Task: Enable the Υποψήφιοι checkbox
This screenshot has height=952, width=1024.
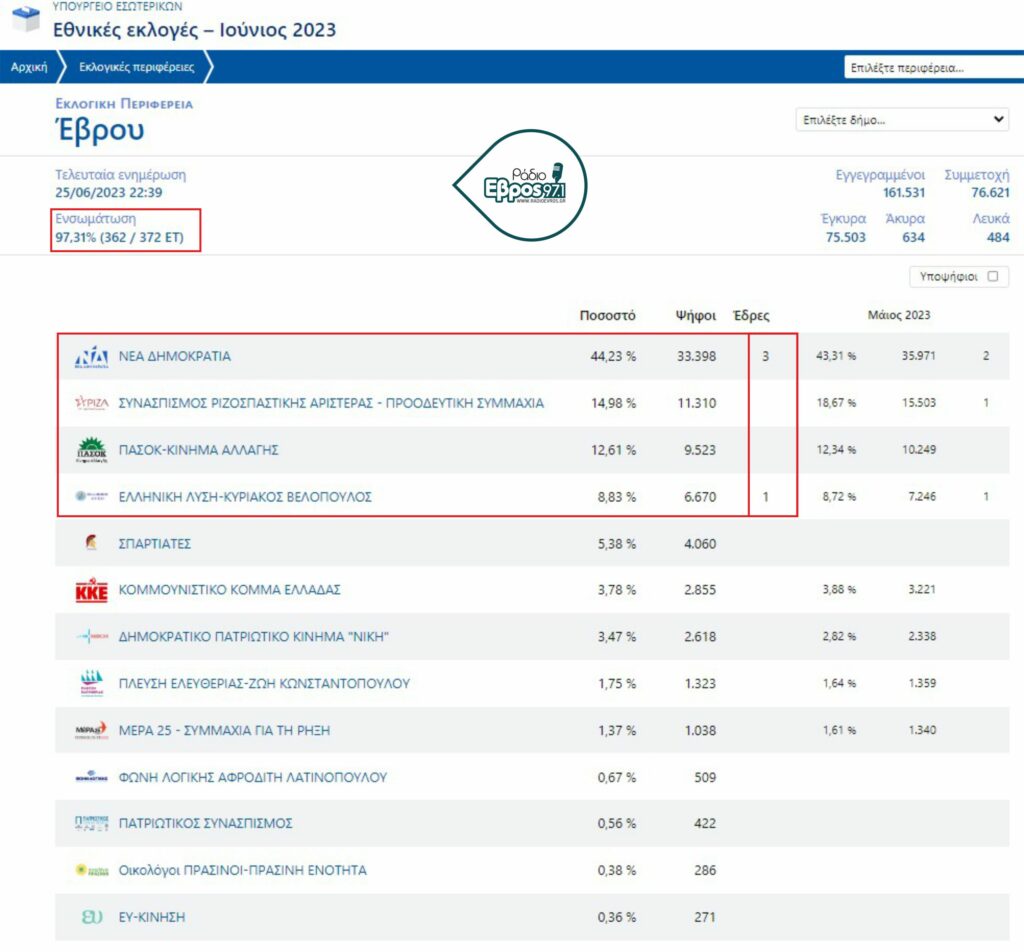Action: [993, 277]
